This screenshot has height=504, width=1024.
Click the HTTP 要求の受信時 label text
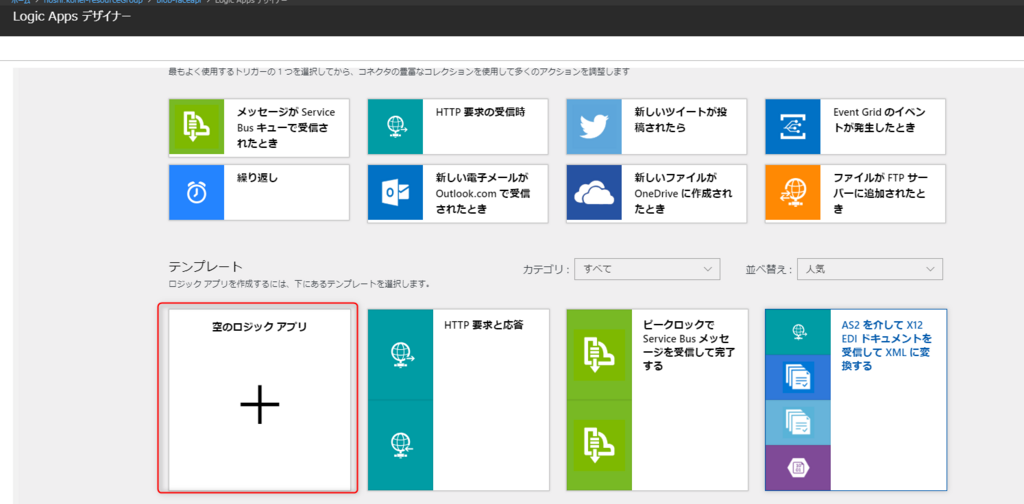pos(480,112)
